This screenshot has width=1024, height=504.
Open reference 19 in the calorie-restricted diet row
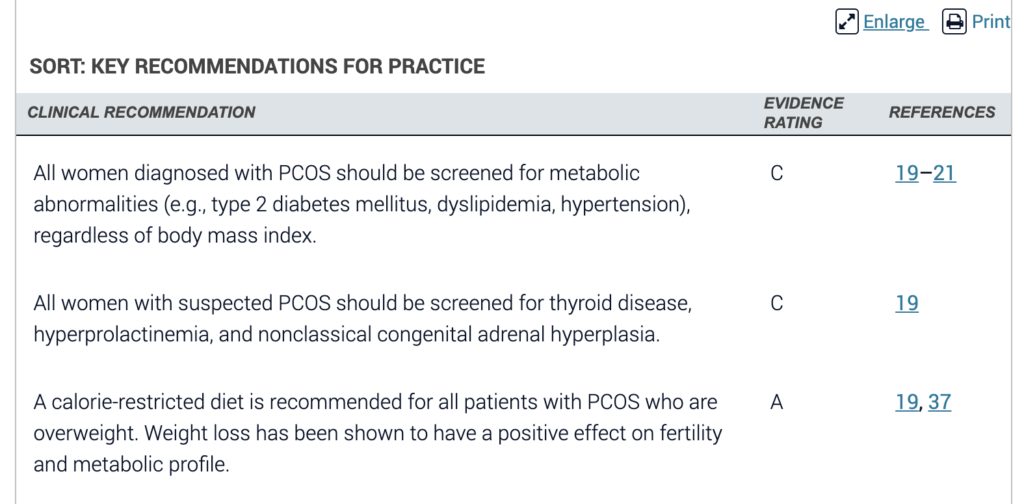tap(906, 402)
